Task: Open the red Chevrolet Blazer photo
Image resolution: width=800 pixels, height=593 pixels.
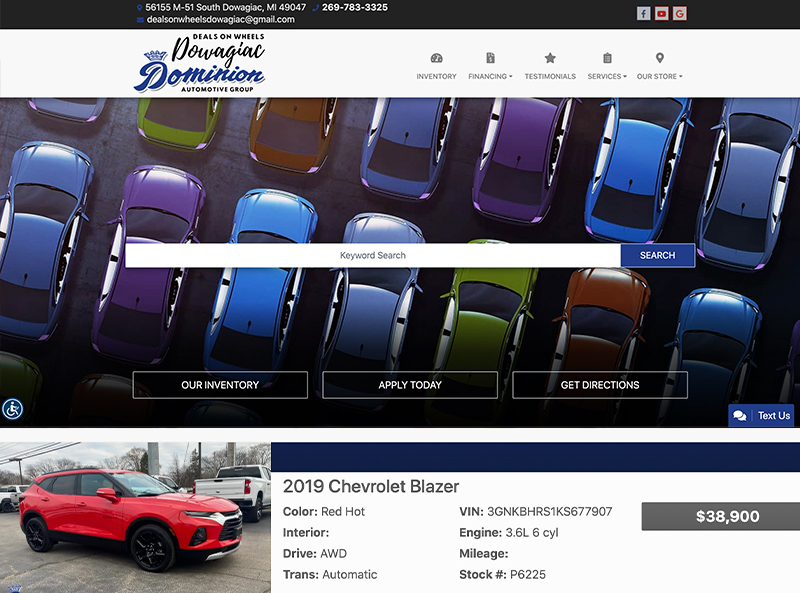Action: 135,517
